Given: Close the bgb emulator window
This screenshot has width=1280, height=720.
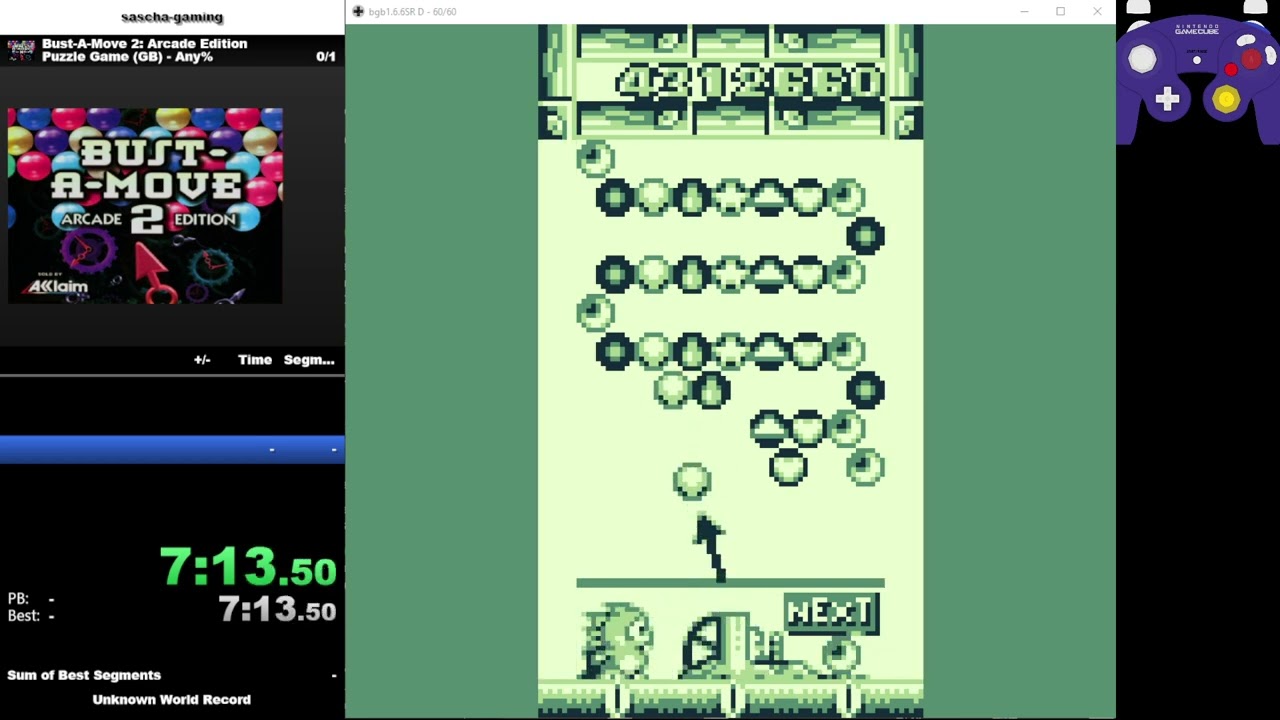Looking at the screenshot, I should [1097, 12].
